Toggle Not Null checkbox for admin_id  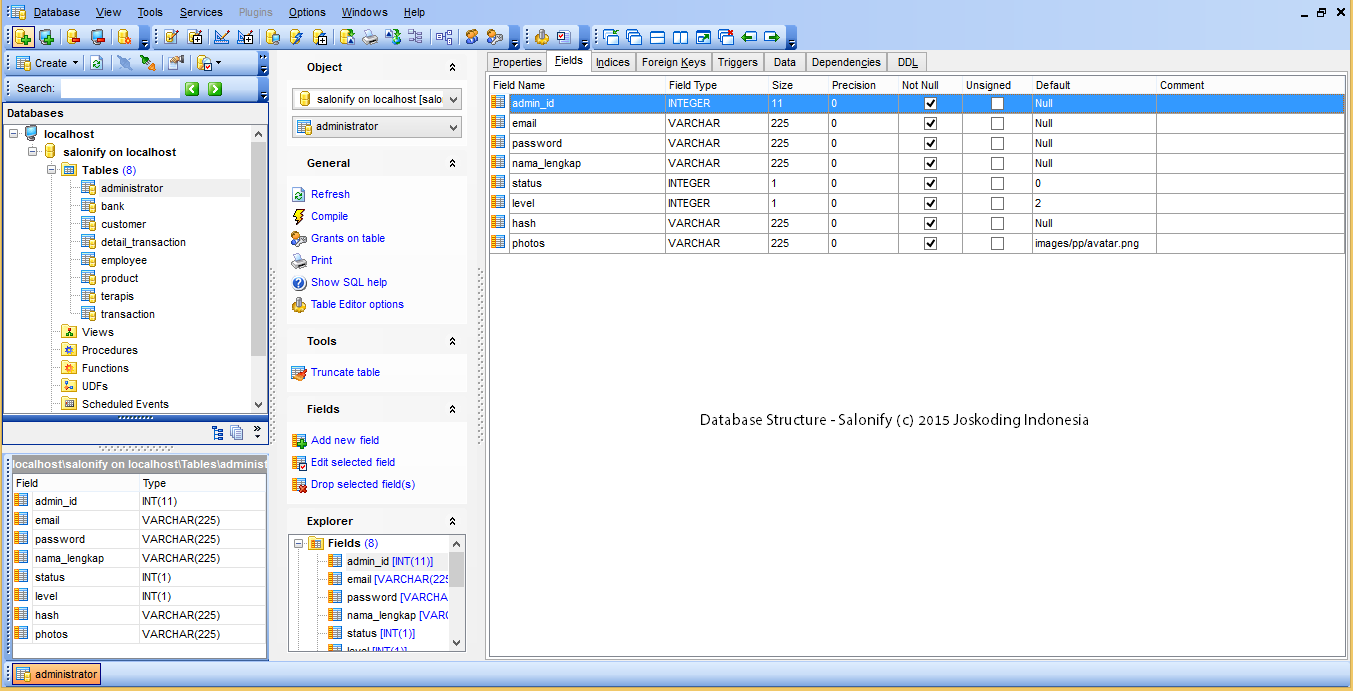tap(930, 103)
